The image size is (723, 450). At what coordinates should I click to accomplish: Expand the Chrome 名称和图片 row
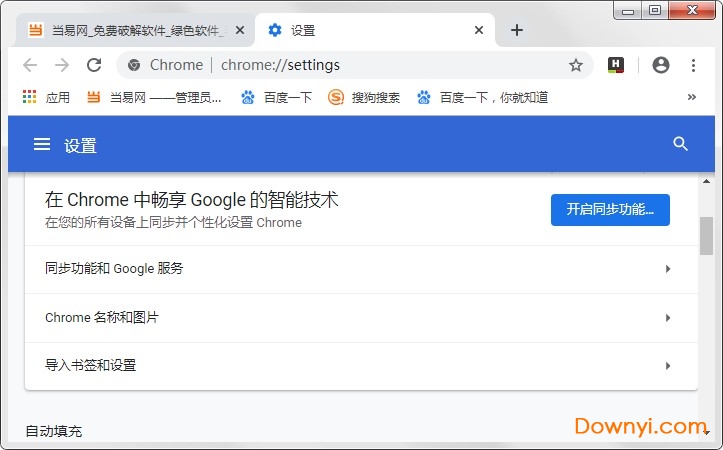[360, 318]
